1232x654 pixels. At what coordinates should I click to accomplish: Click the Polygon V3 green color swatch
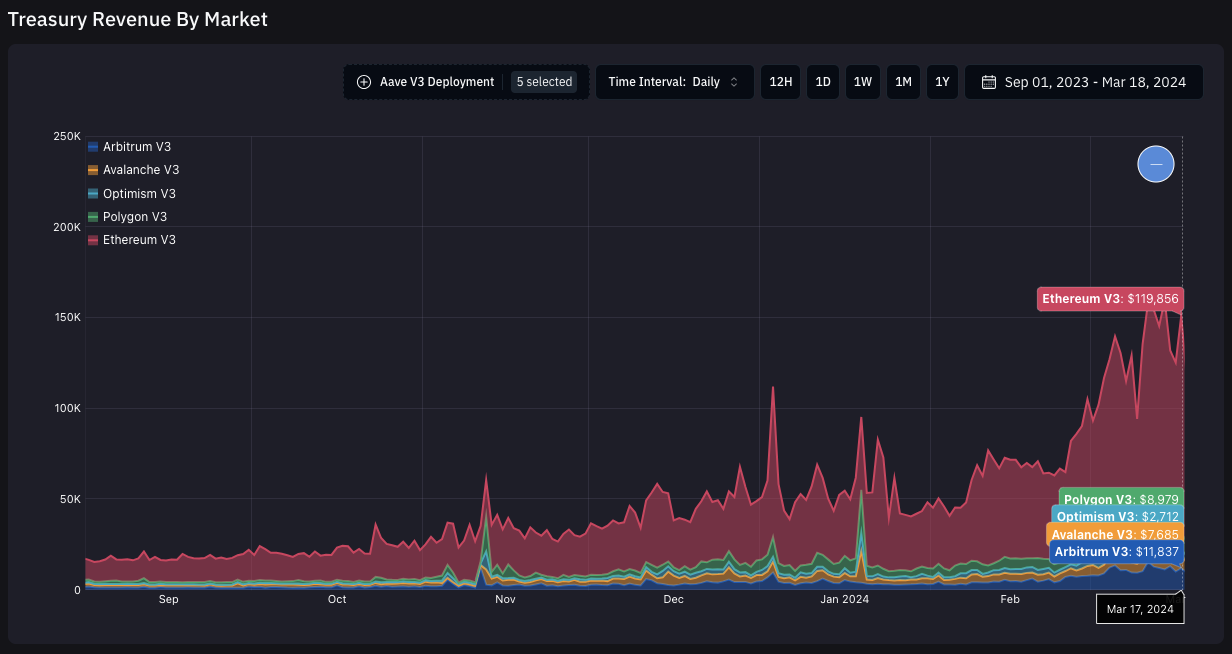(91, 216)
